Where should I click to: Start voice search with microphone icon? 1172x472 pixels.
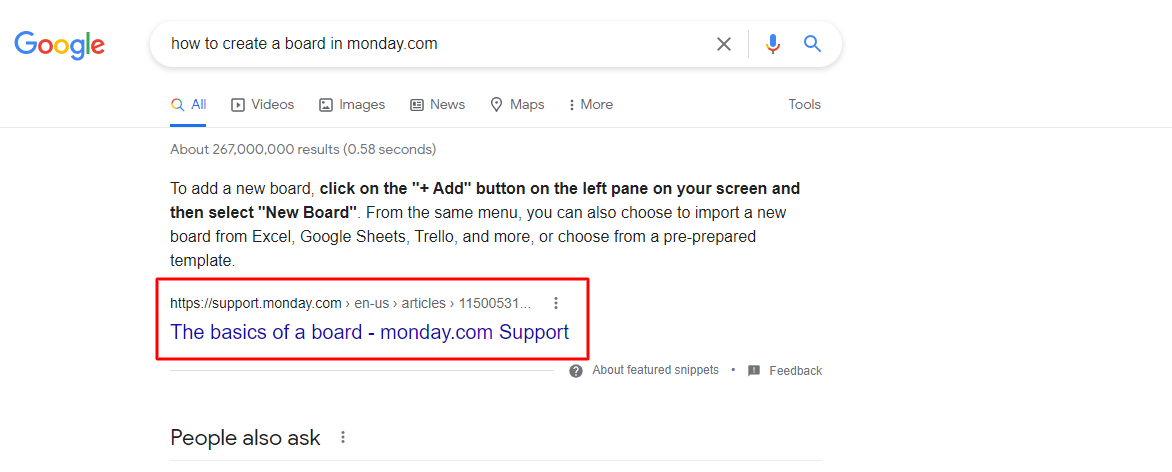pos(772,44)
